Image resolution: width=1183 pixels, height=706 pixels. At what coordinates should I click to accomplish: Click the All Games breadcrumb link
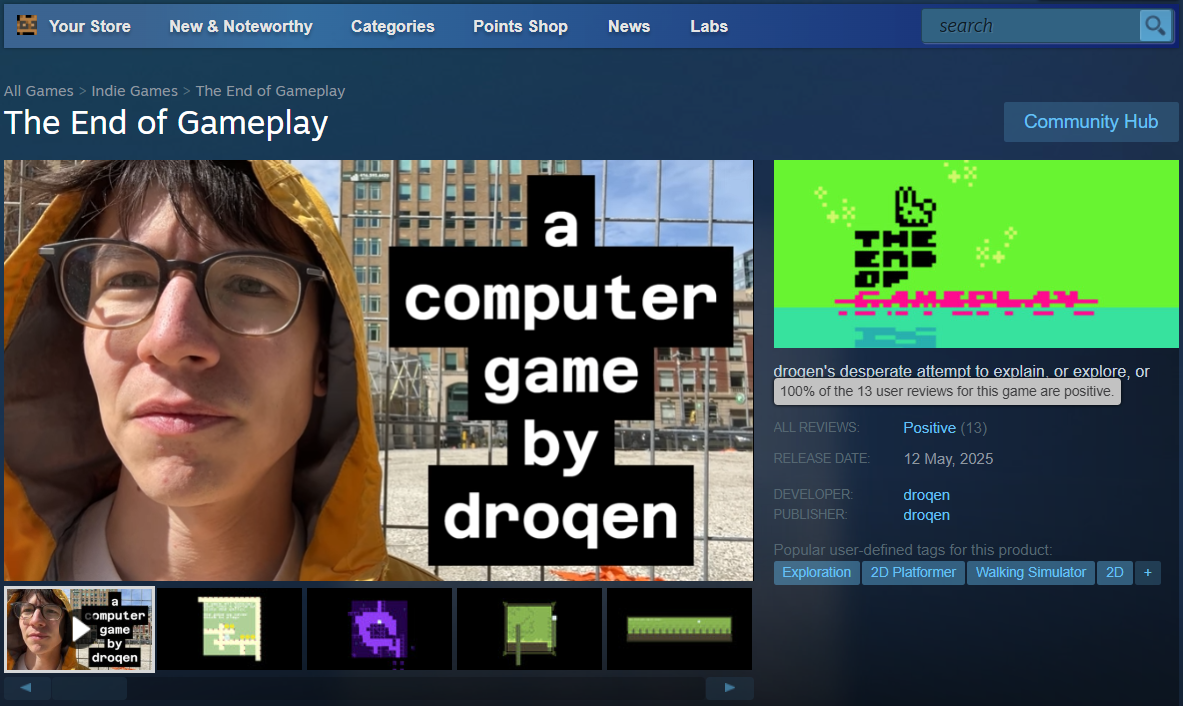click(x=38, y=91)
